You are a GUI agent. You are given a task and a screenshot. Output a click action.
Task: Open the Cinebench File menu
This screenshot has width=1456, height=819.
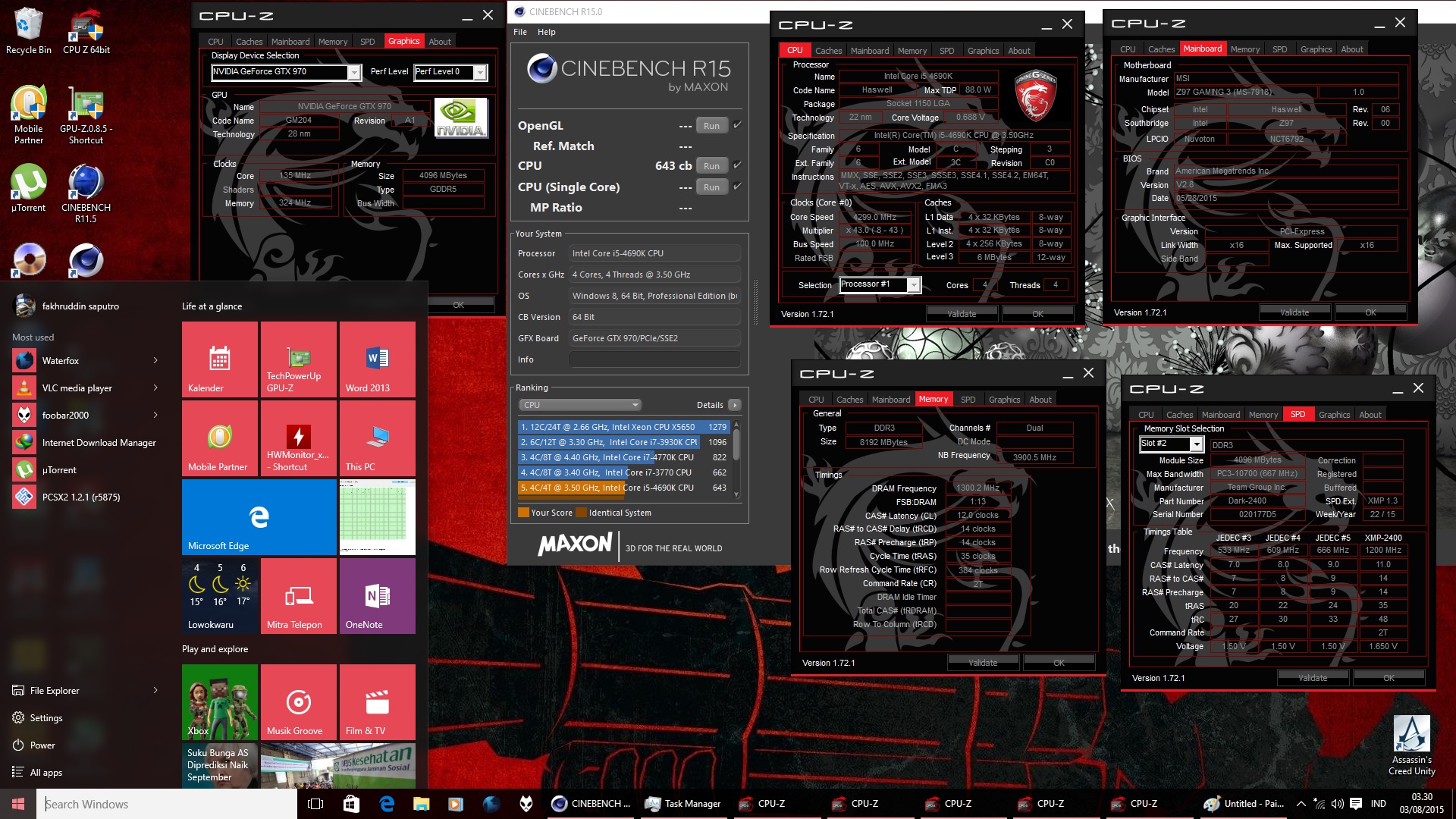pos(520,32)
